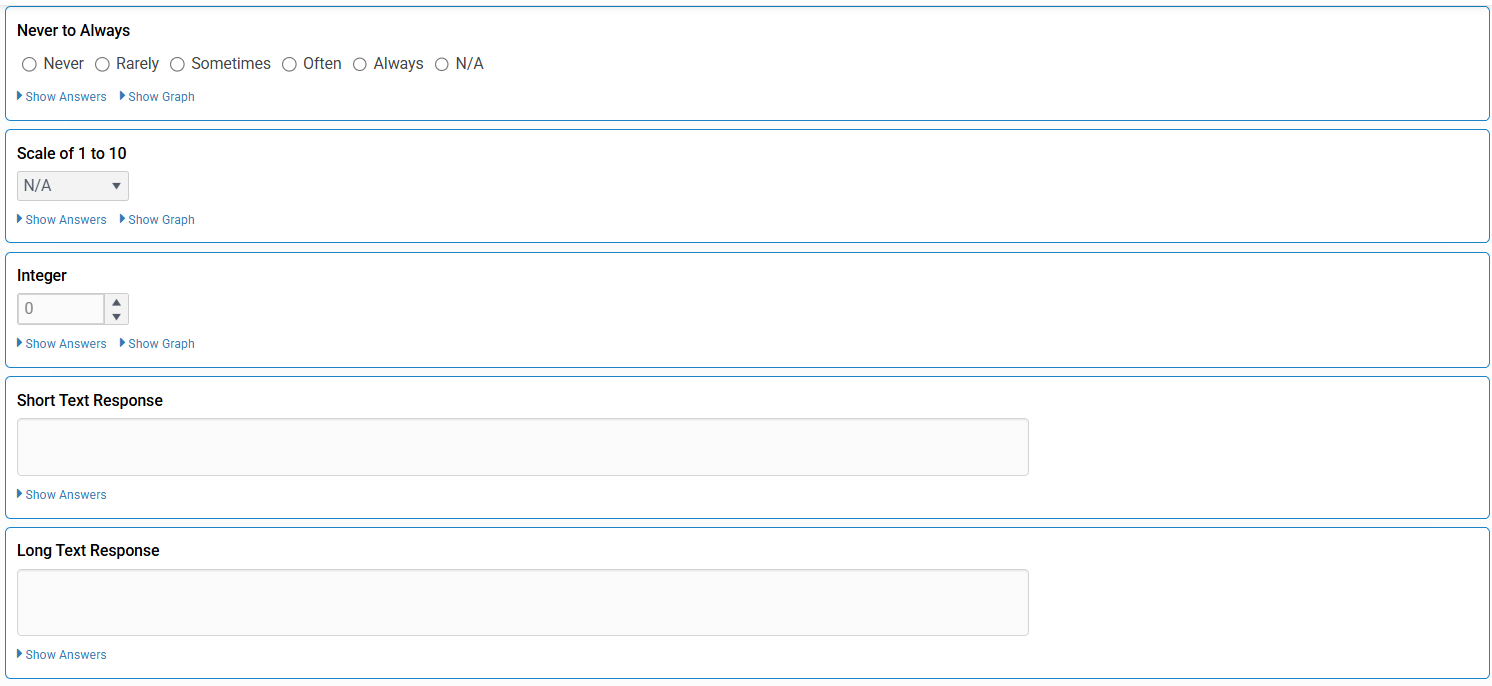The image size is (1492, 686).
Task: Click the Integer stepper down arrow
Action: point(116,315)
